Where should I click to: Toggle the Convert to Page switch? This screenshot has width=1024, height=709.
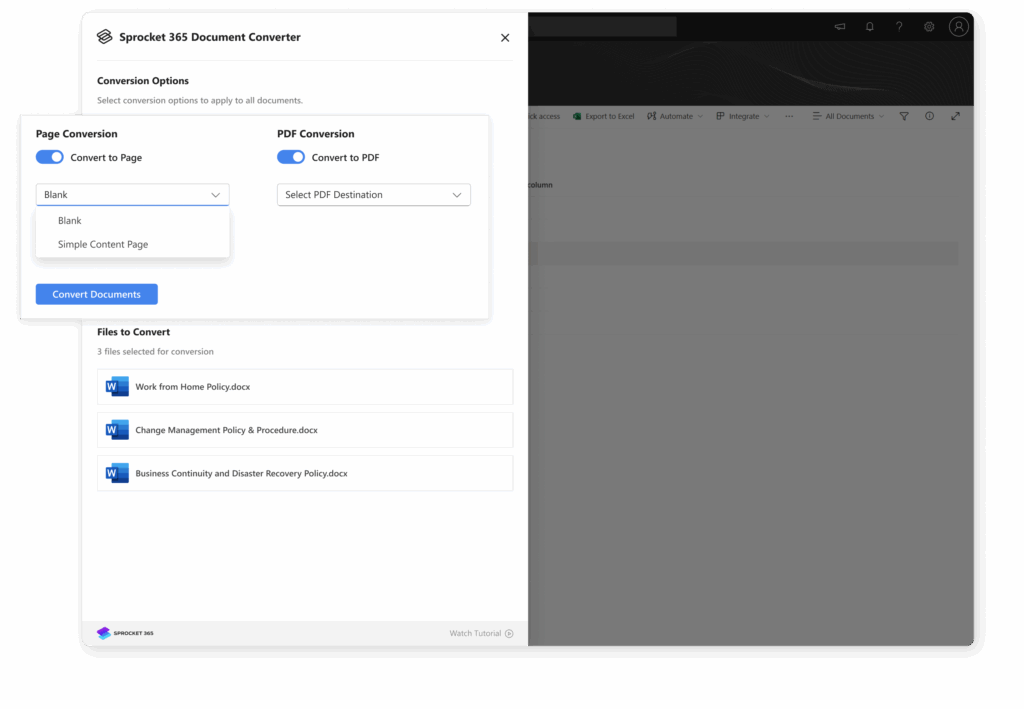click(x=50, y=157)
